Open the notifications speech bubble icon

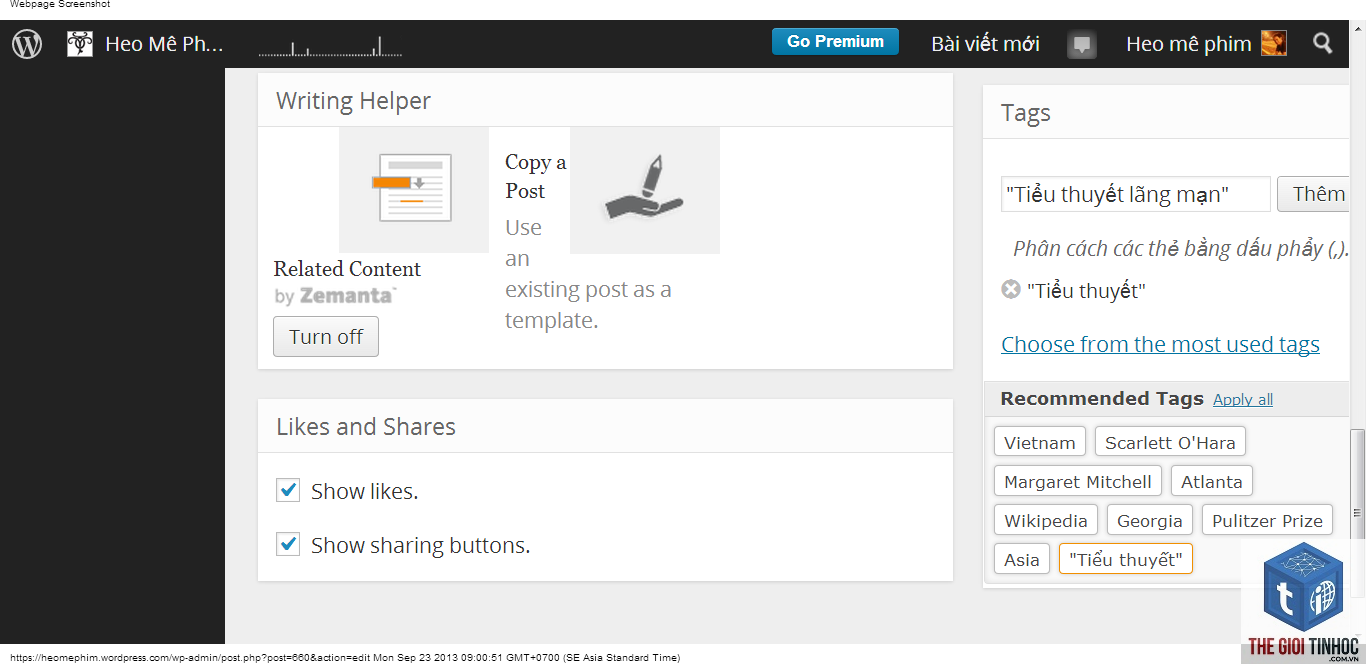1082,44
